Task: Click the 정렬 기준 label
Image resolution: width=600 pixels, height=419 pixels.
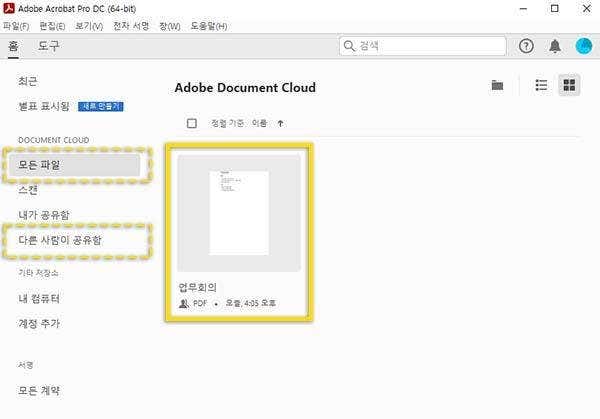Action: pos(227,123)
